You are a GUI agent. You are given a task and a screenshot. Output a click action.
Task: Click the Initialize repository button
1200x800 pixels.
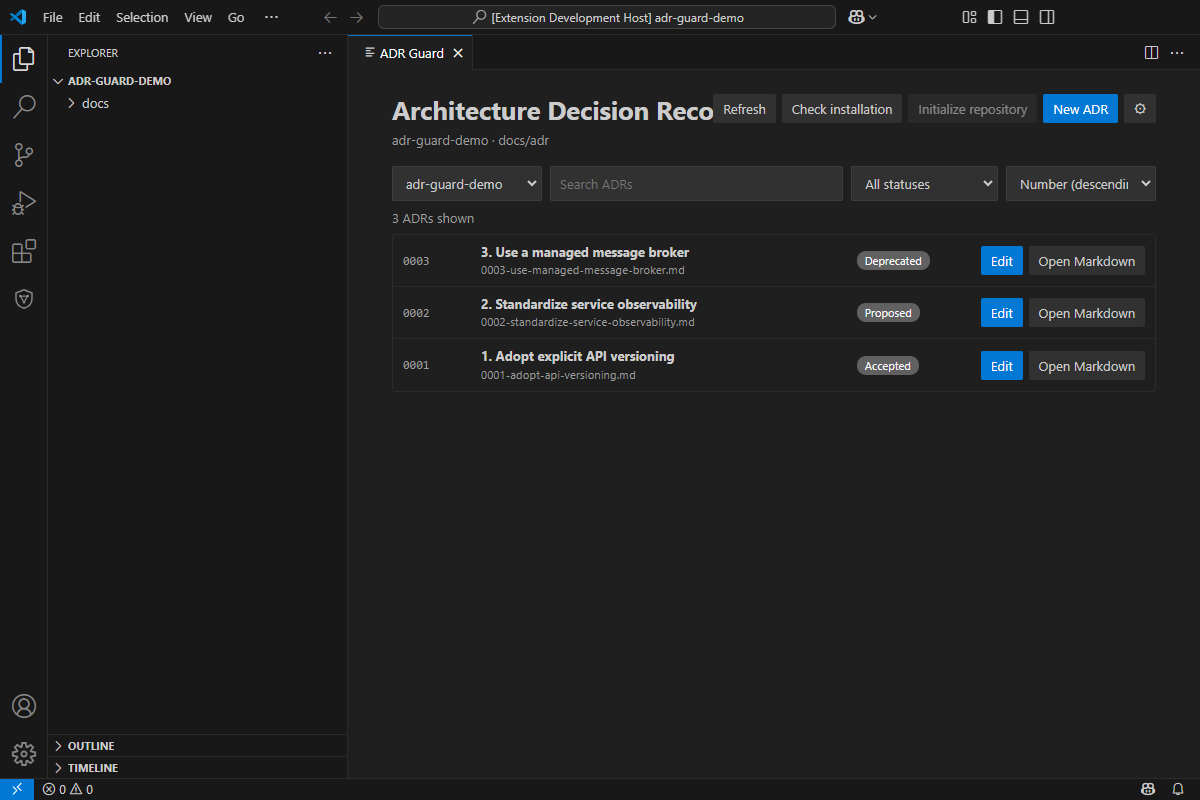973,109
